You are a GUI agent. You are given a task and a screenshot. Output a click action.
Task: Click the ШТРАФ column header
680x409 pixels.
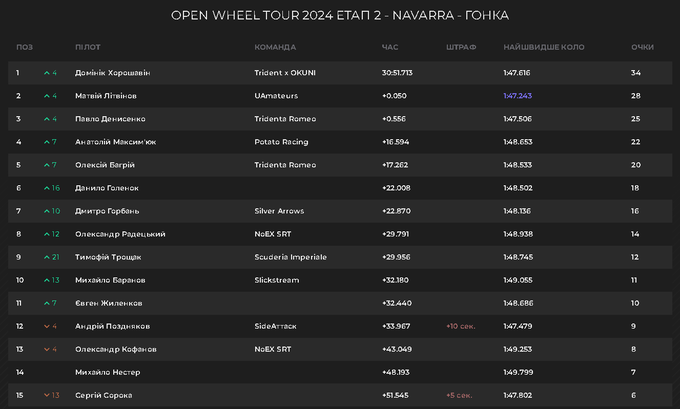pos(460,47)
